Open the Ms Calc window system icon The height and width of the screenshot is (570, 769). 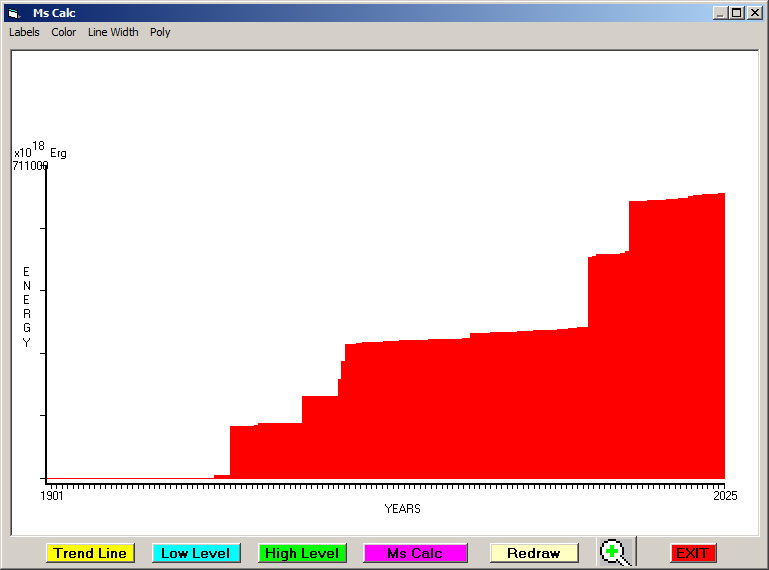coord(14,13)
